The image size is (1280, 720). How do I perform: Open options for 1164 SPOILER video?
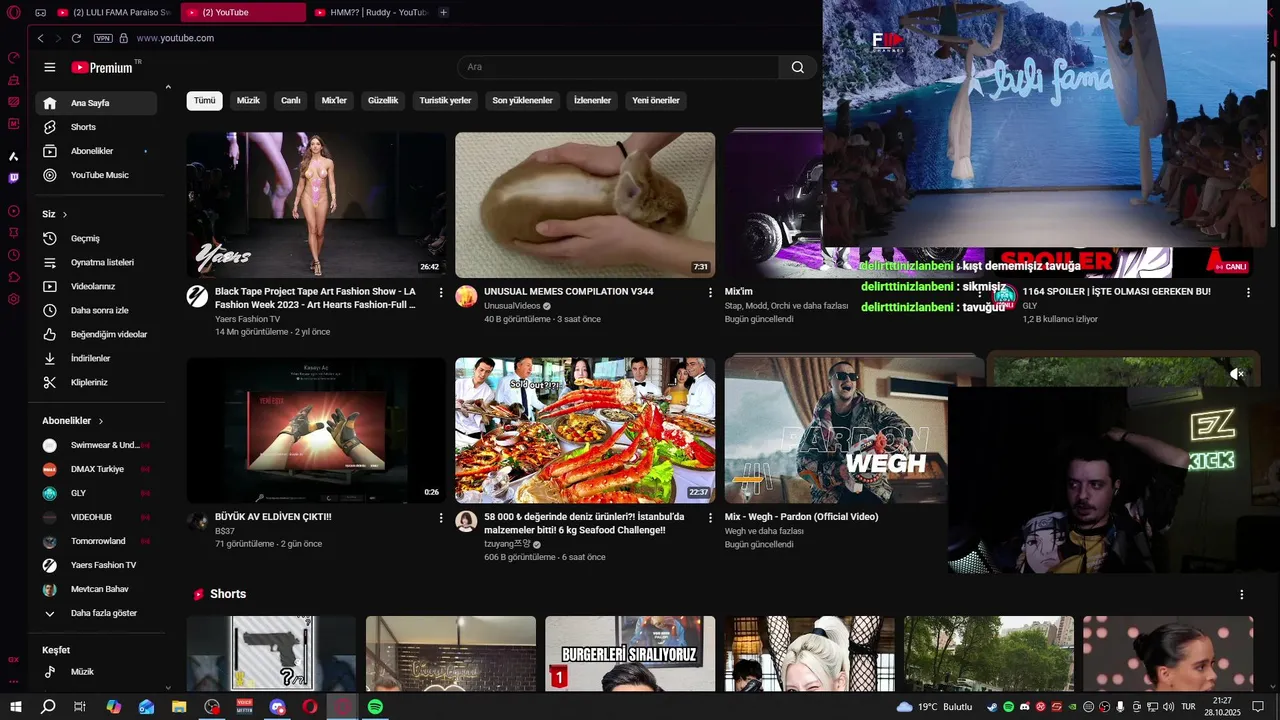[x=1248, y=292]
